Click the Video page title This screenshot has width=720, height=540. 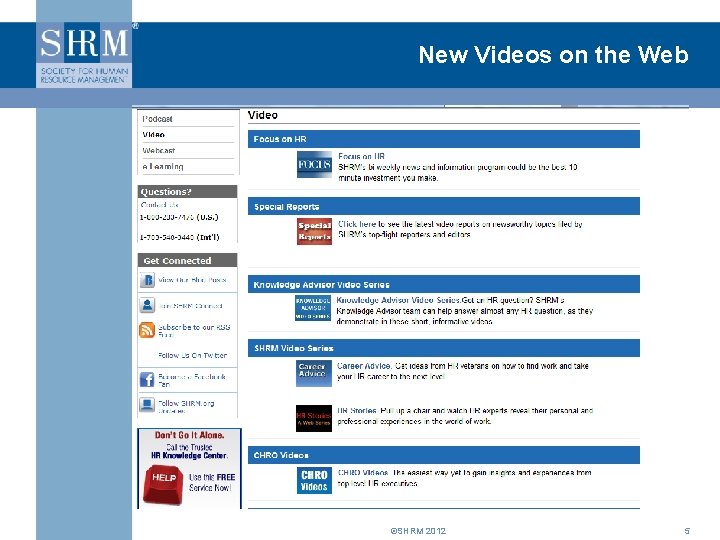(263, 115)
